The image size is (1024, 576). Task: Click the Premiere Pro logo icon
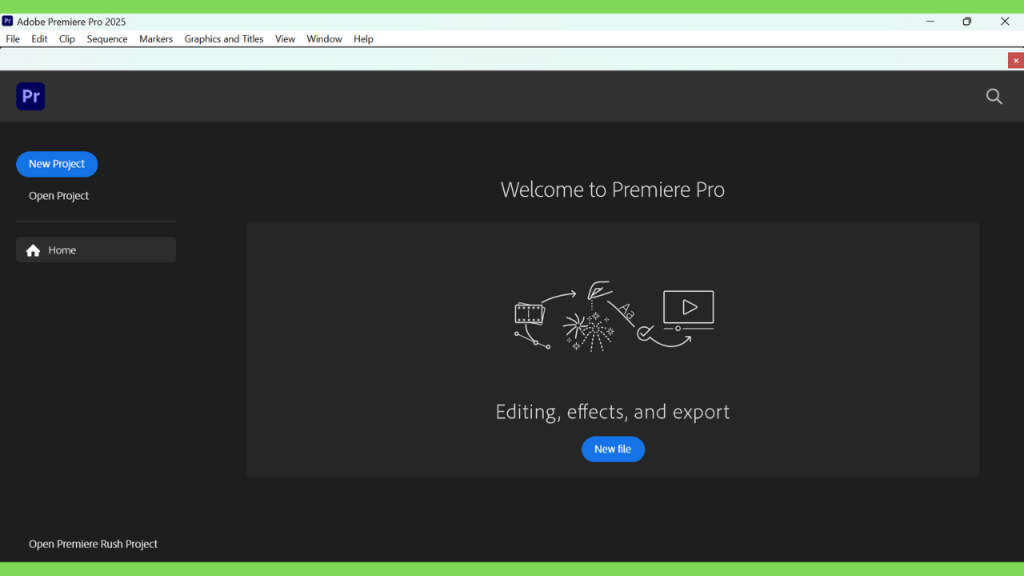pyautogui.click(x=31, y=96)
